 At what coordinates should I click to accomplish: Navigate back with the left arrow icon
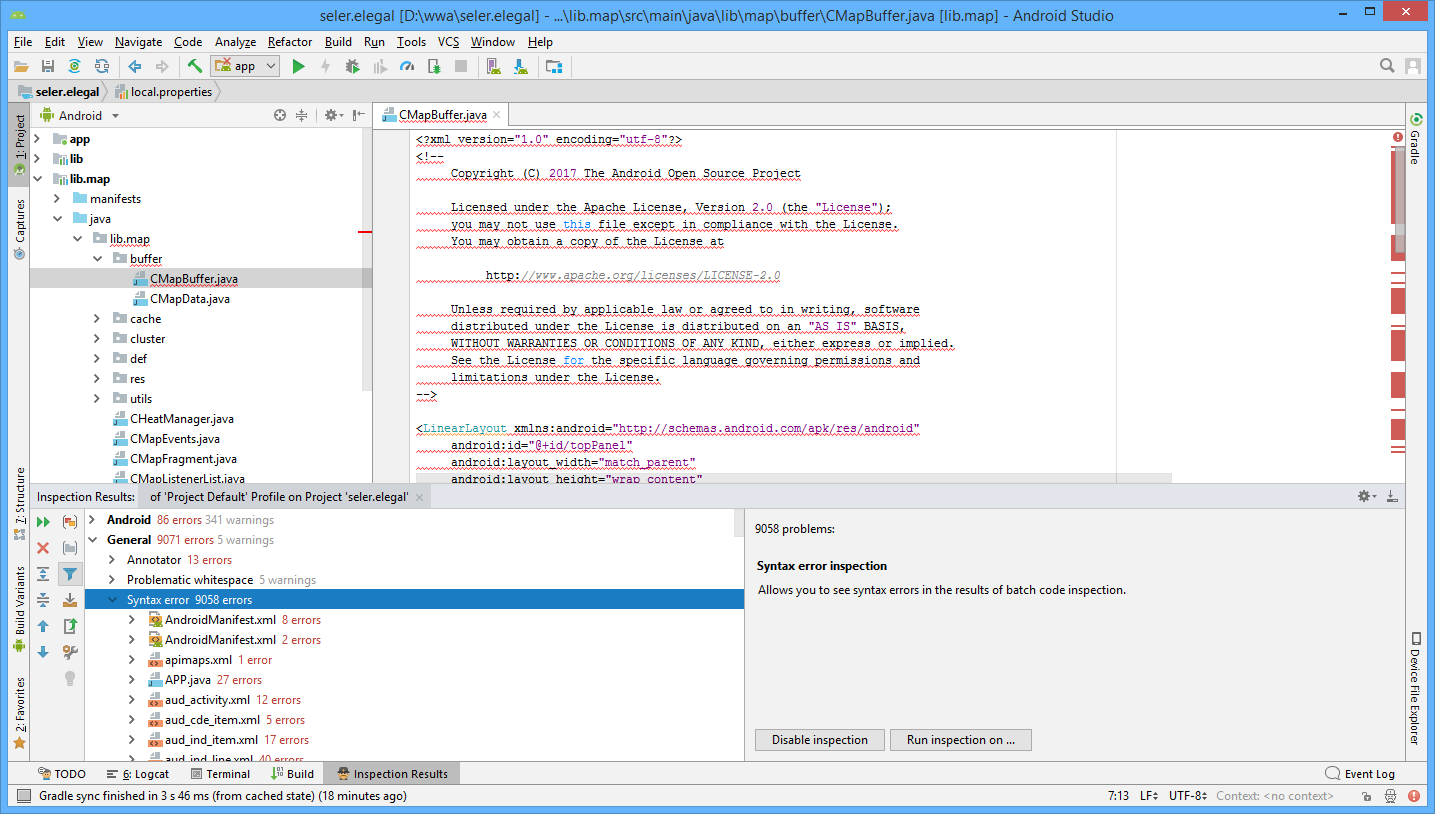point(134,66)
